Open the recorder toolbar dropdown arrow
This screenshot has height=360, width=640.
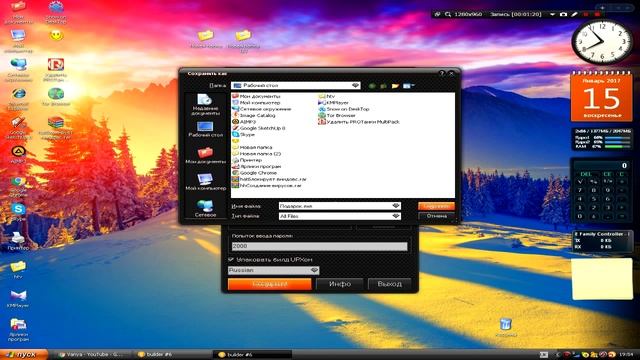[x=552, y=14]
